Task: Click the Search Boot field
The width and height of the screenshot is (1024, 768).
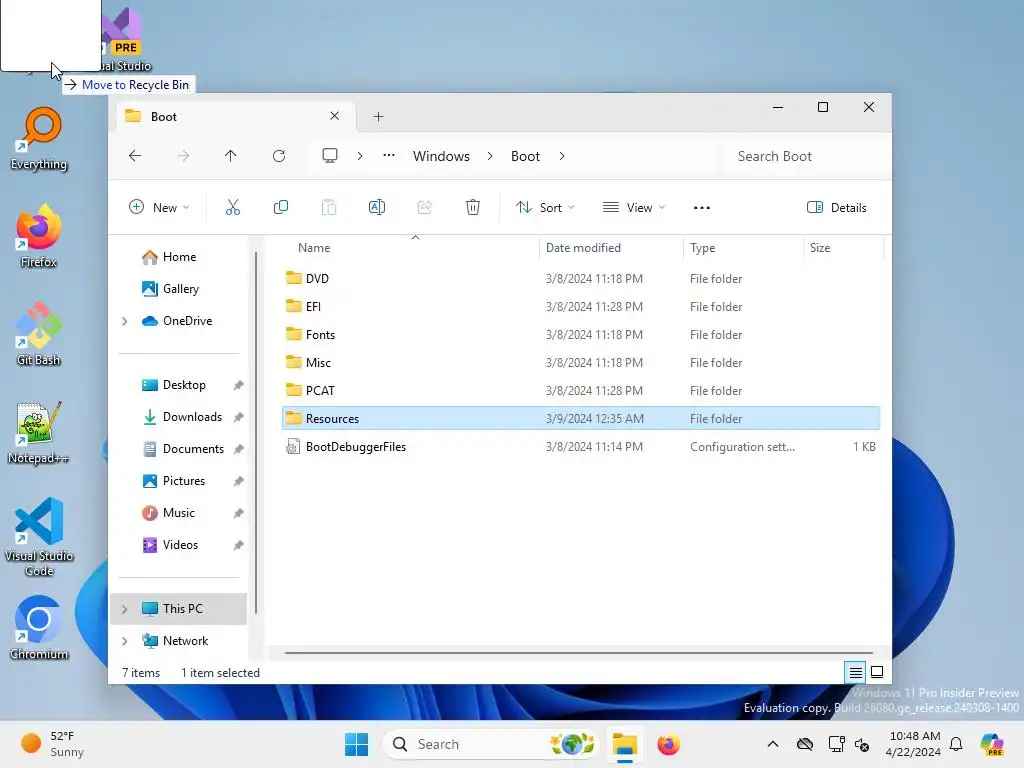Action: pos(805,156)
